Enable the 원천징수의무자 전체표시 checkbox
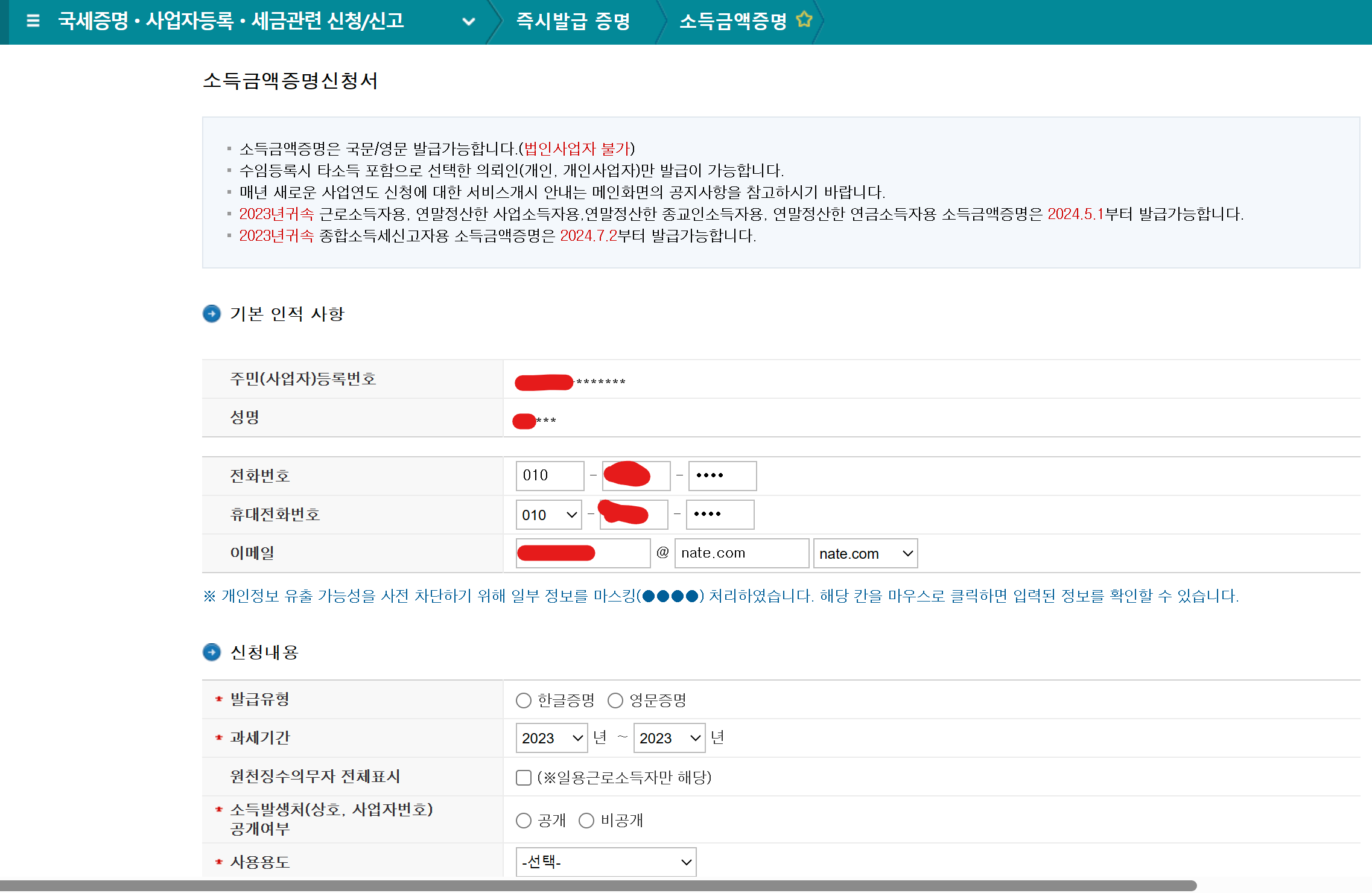This screenshot has height=893, width=1372. [523, 778]
